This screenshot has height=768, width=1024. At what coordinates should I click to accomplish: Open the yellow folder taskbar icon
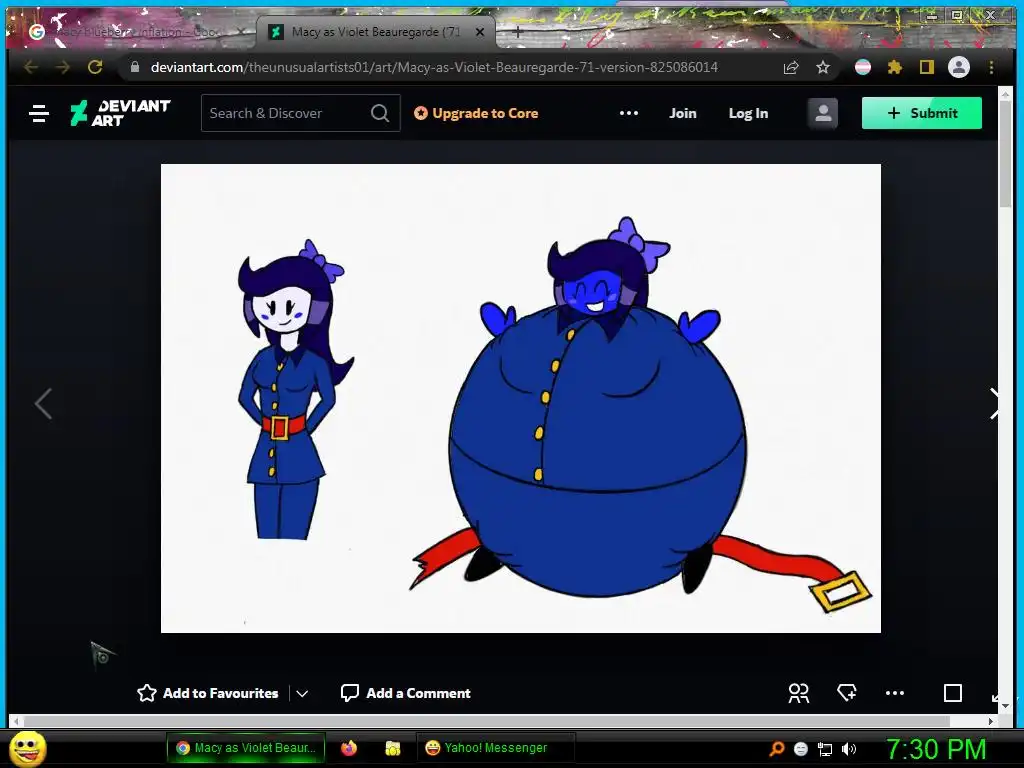click(392, 748)
